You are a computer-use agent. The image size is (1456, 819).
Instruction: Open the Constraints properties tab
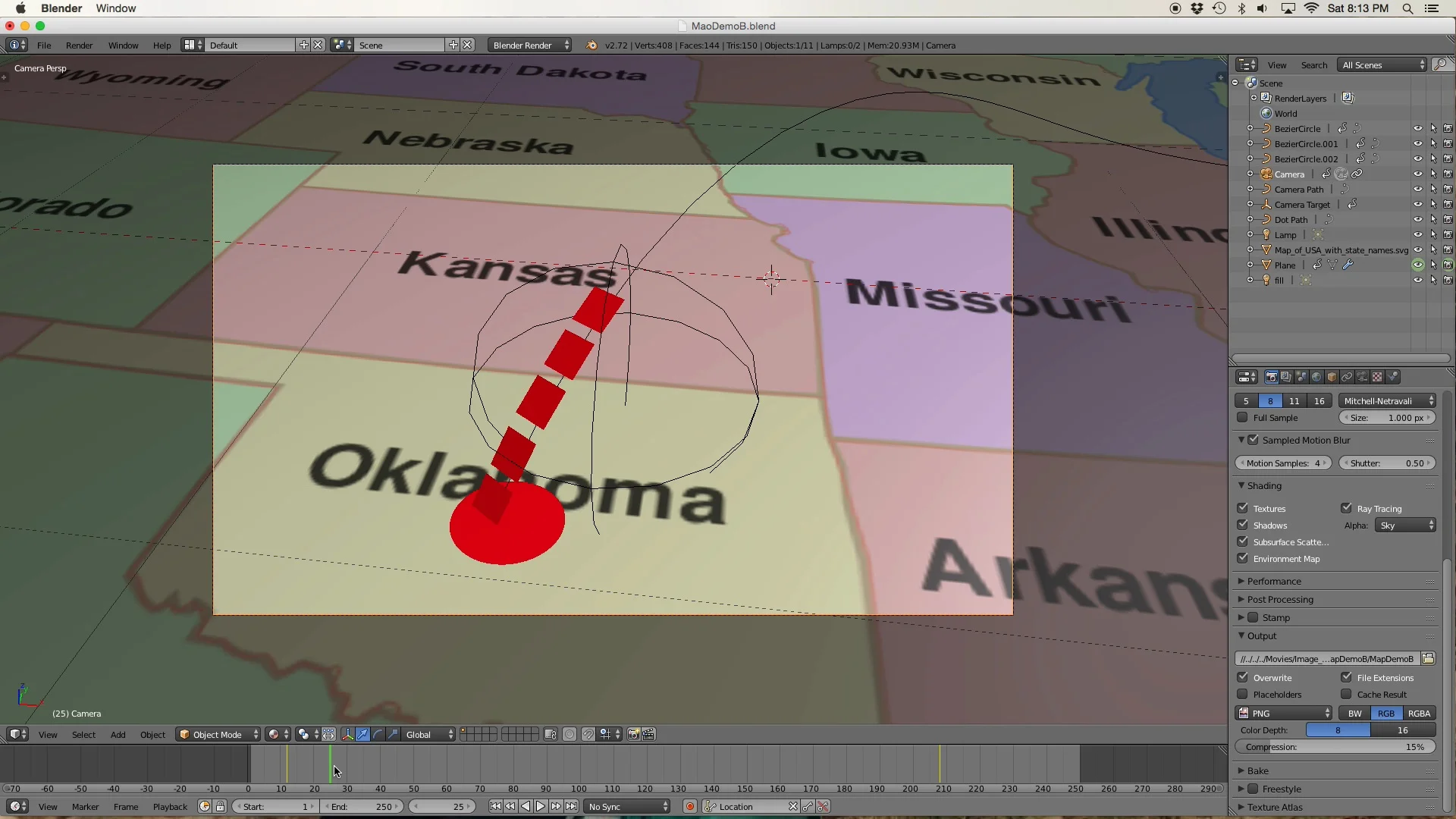click(1347, 377)
